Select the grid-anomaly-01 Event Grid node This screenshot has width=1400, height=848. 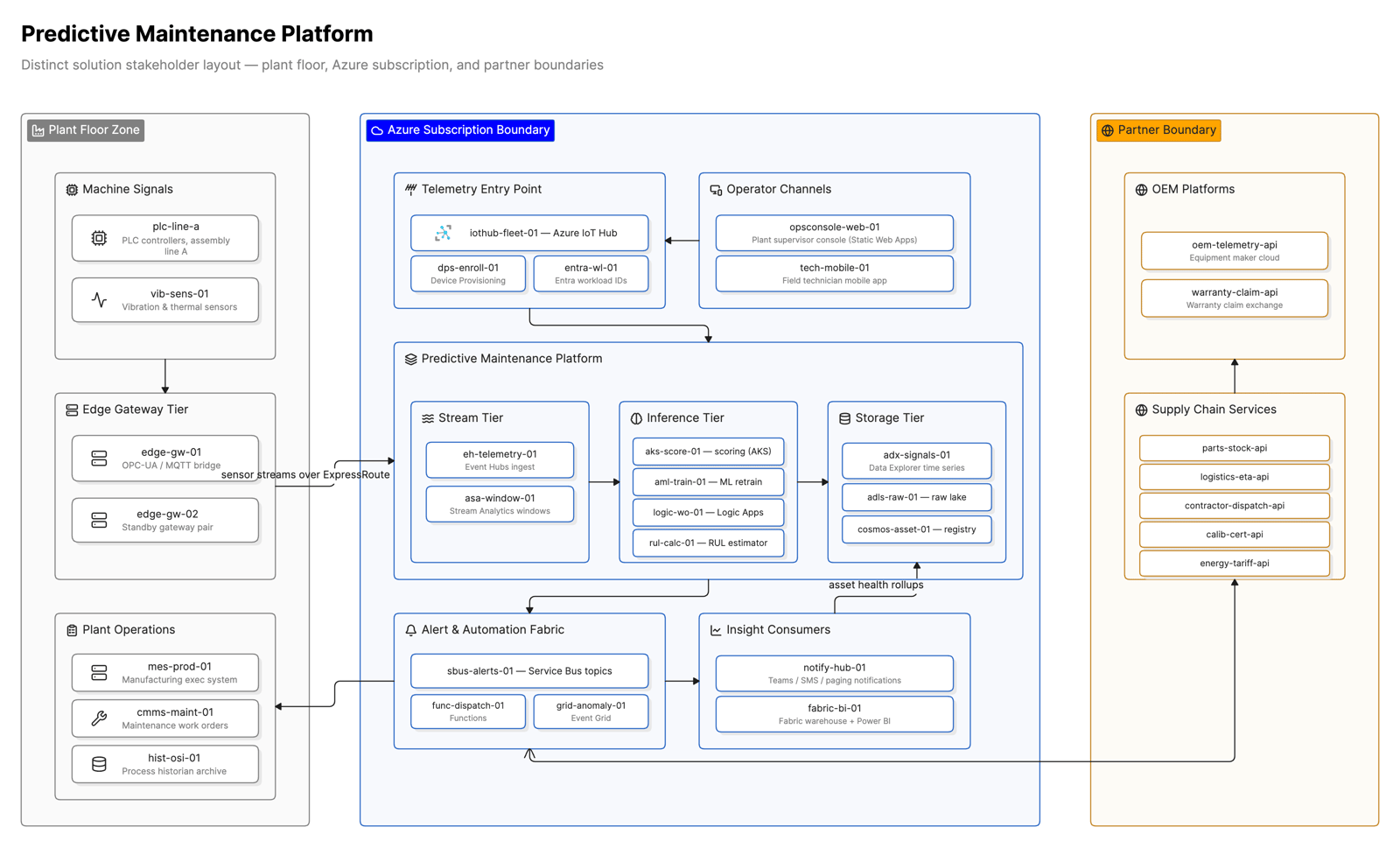tap(591, 711)
